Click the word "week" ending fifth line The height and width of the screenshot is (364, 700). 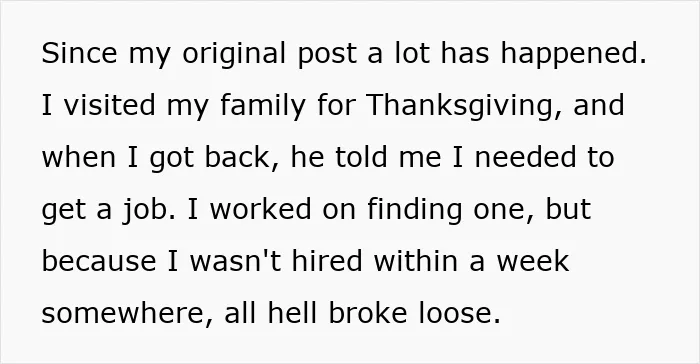pos(533,261)
